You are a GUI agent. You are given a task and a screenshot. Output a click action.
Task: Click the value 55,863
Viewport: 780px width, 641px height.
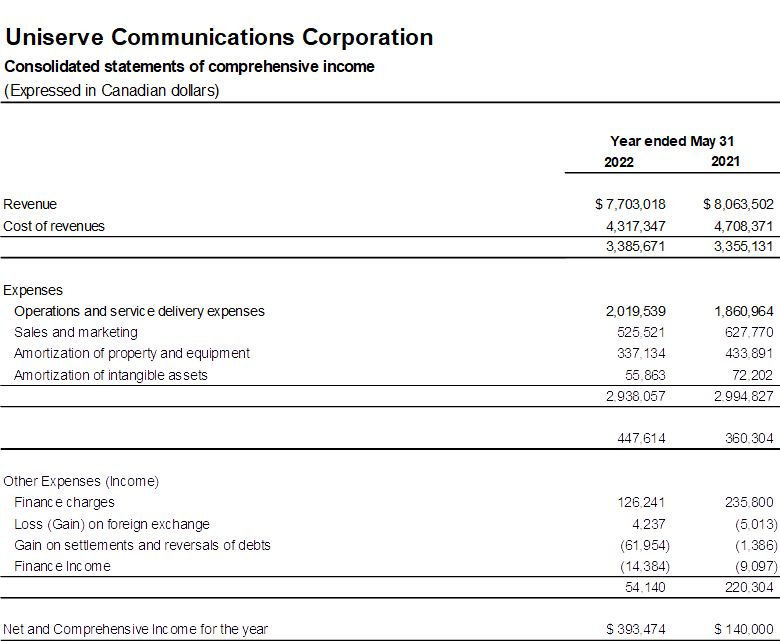pyautogui.click(x=645, y=375)
